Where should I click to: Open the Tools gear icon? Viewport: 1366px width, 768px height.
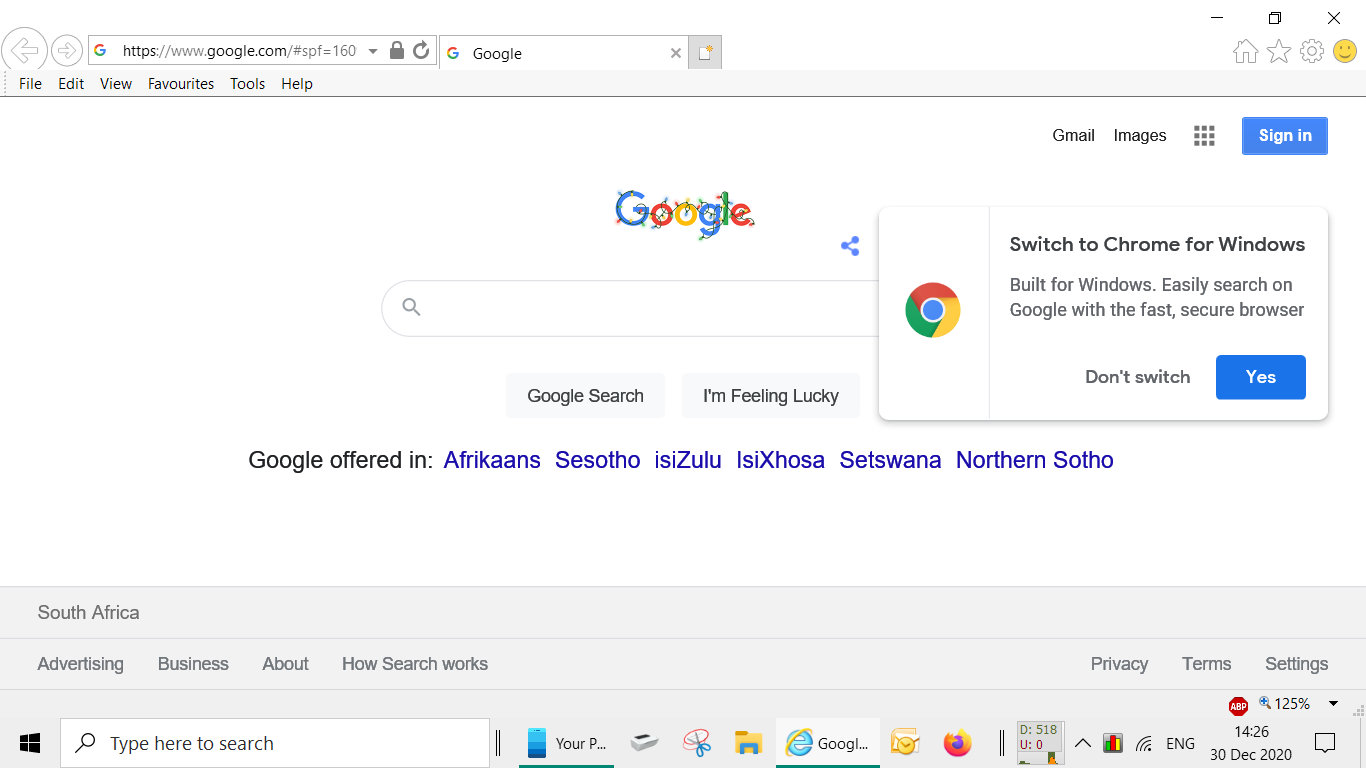pyautogui.click(x=1312, y=52)
